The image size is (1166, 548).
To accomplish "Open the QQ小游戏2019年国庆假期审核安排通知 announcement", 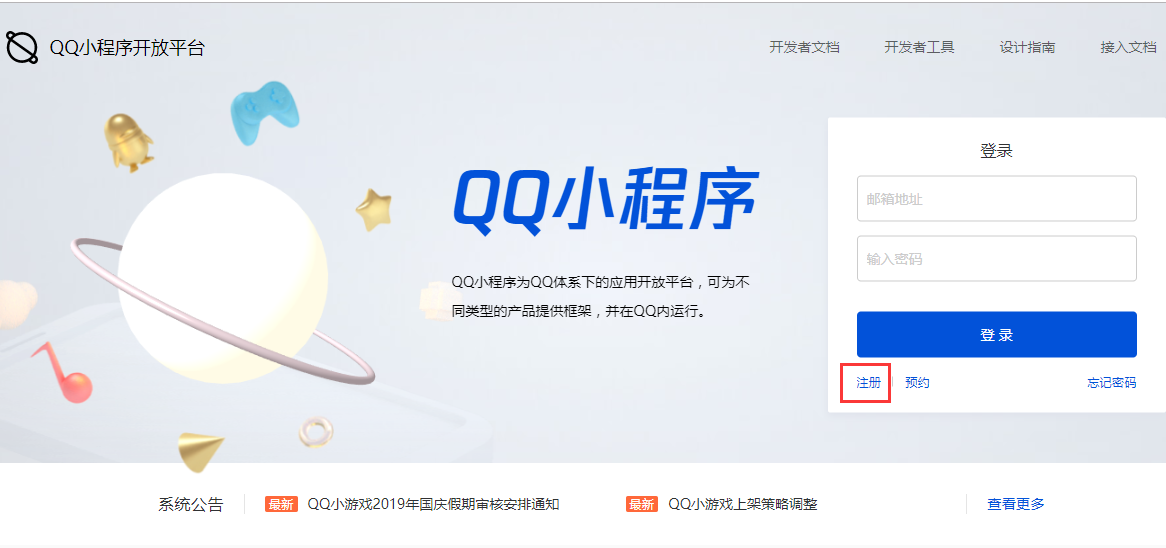I will pos(434,504).
